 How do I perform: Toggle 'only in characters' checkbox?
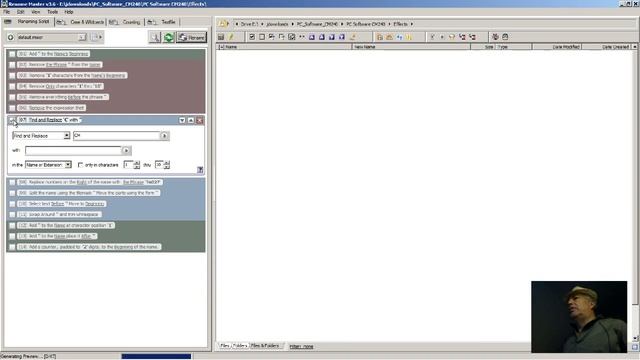pyautogui.click(x=80, y=165)
